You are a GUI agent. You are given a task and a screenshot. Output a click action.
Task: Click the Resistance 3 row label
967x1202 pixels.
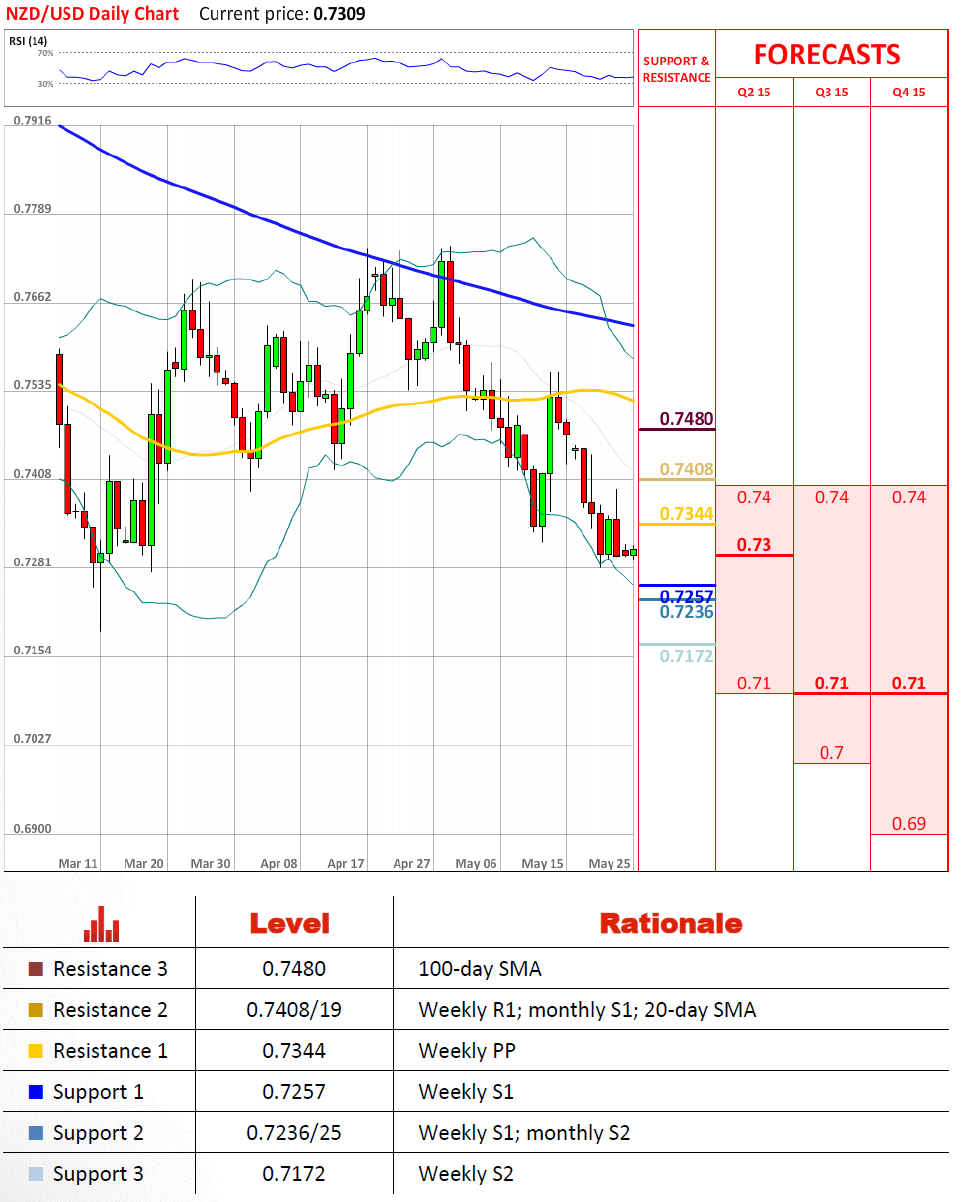(x=110, y=969)
